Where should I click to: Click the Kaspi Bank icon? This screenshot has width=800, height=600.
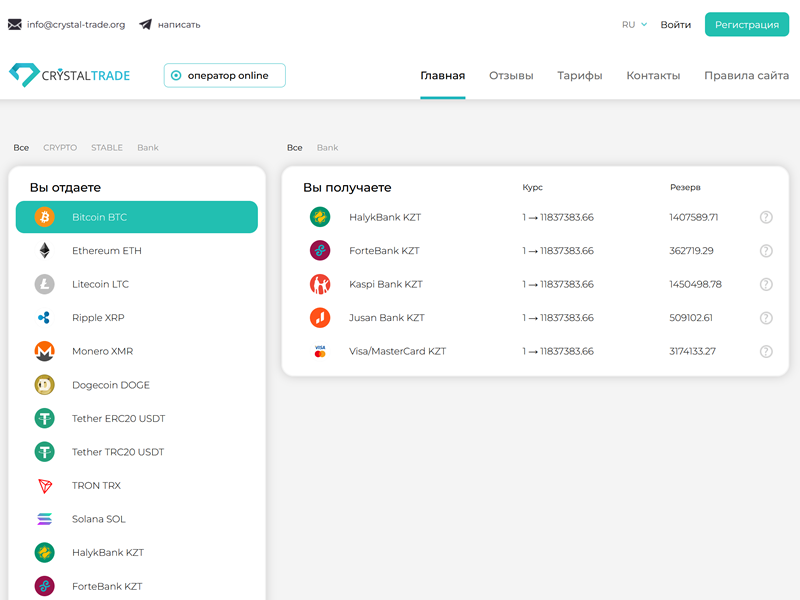pyautogui.click(x=320, y=284)
